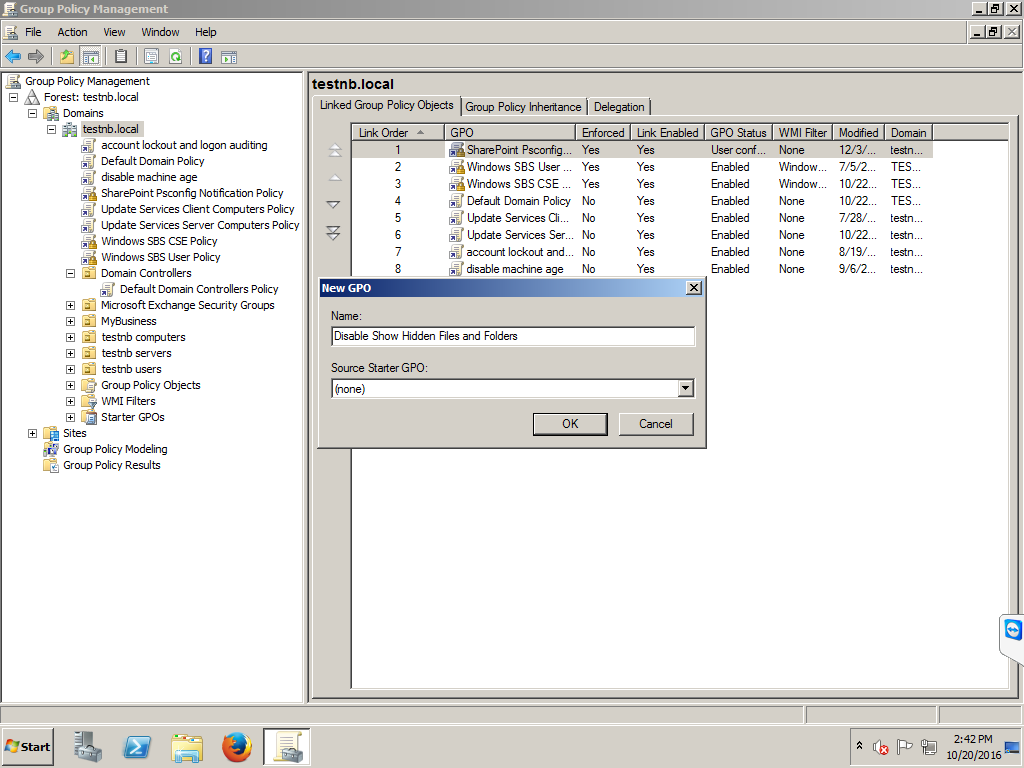This screenshot has width=1024, height=768.
Task: Click the Back navigation arrow on the toolbar
Action: tap(13, 56)
